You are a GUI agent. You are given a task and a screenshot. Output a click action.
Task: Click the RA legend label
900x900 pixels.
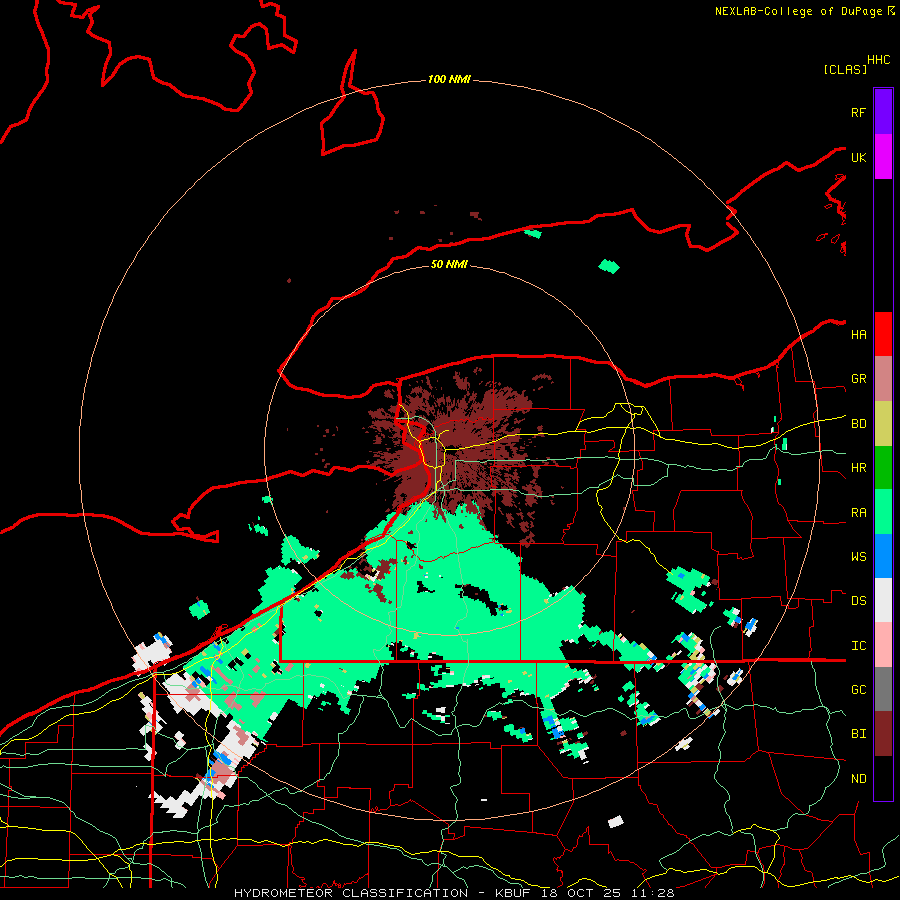tap(858, 513)
